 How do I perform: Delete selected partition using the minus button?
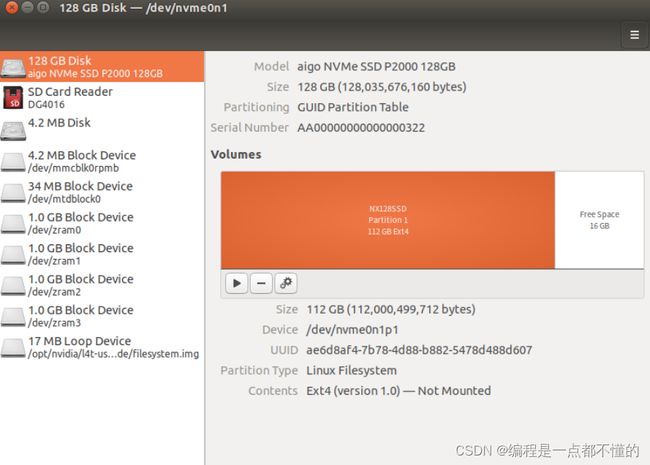(261, 283)
